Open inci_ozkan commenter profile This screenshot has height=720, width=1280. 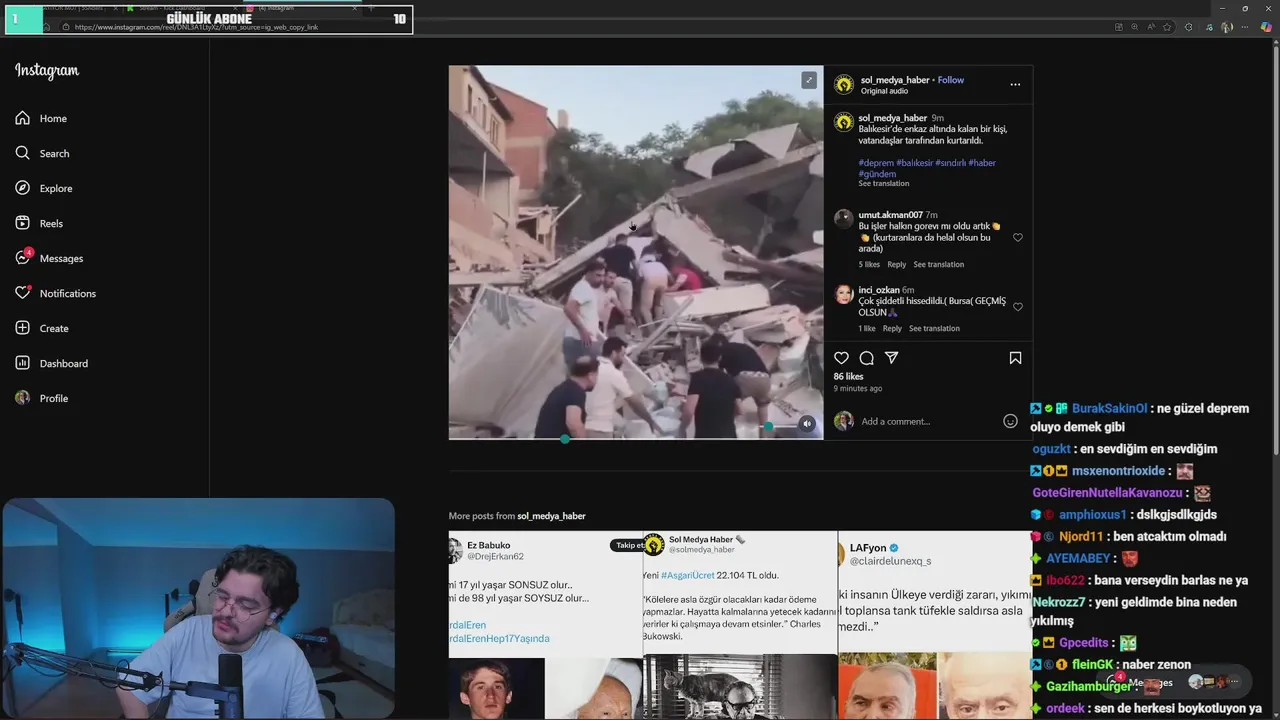tap(879, 290)
